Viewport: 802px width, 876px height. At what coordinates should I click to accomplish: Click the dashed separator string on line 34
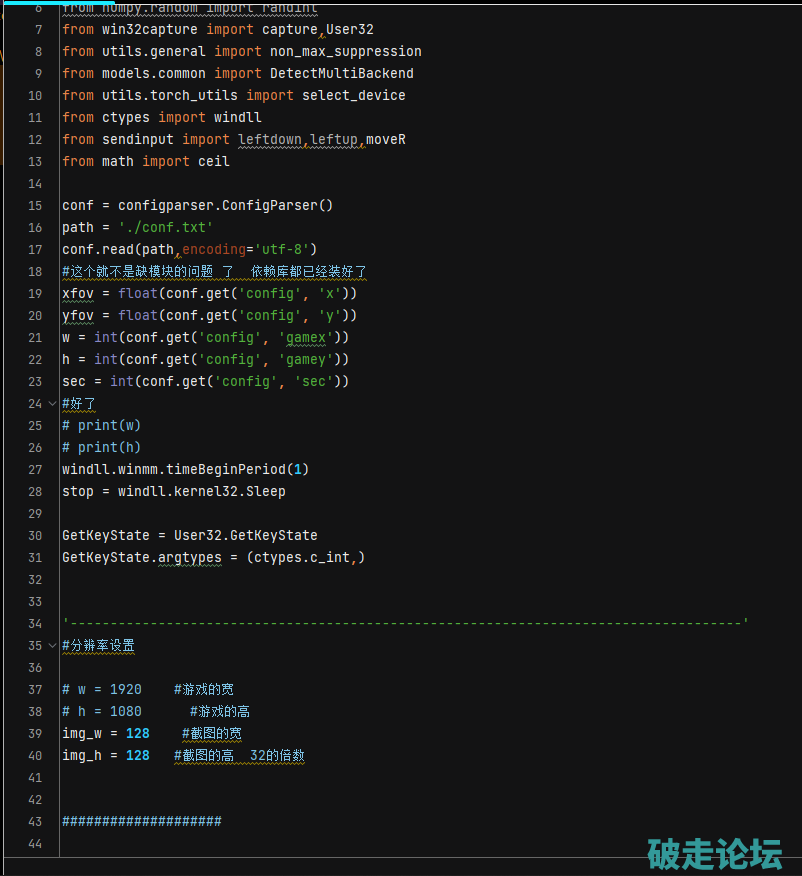pos(405,623)
